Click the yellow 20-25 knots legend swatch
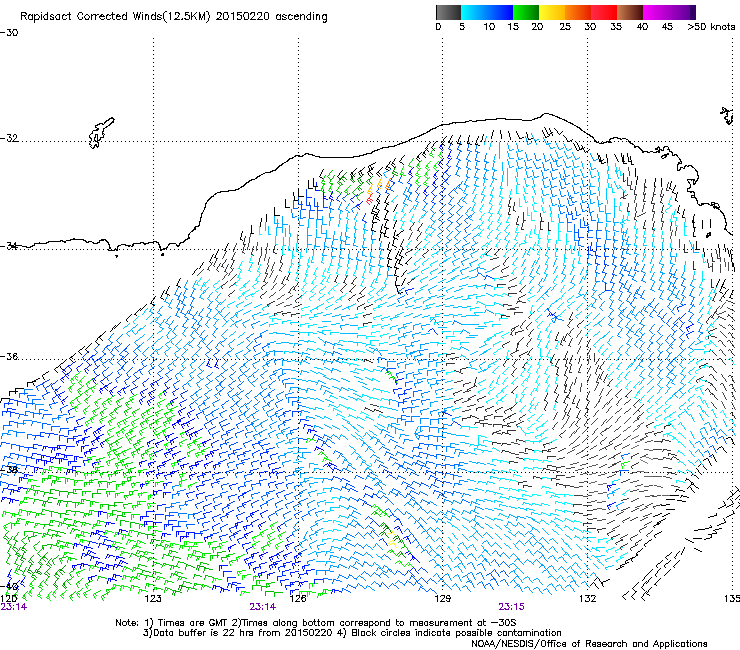This screenshot has width=740, height=650. pyautogui.click(x=552, y=12)
